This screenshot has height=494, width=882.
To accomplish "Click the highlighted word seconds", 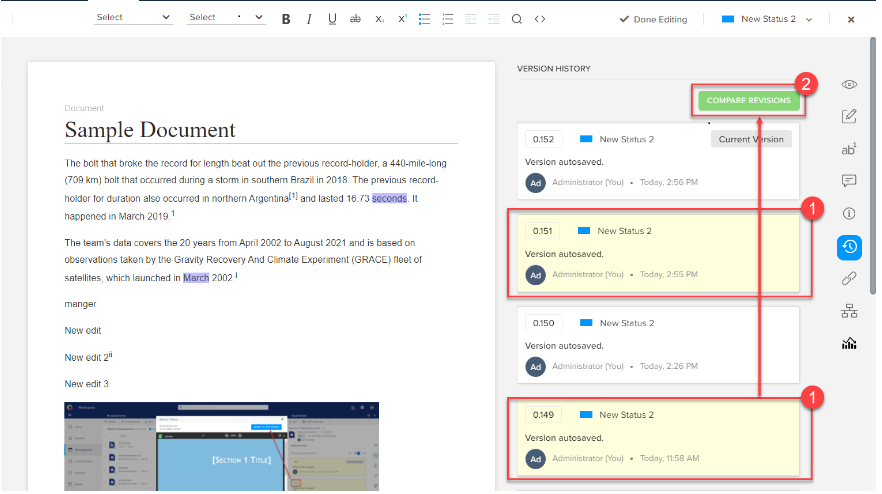I will (x=389, y=199).
